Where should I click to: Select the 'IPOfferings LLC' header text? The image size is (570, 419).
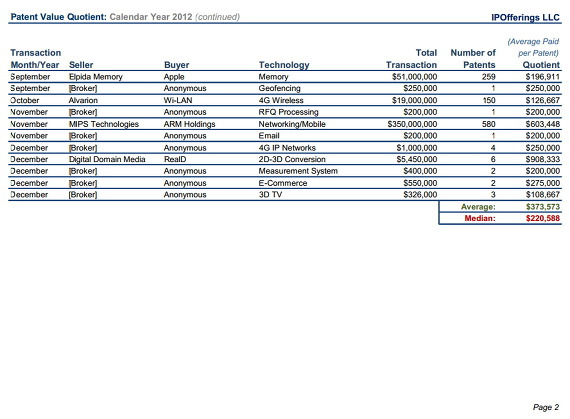525,17
